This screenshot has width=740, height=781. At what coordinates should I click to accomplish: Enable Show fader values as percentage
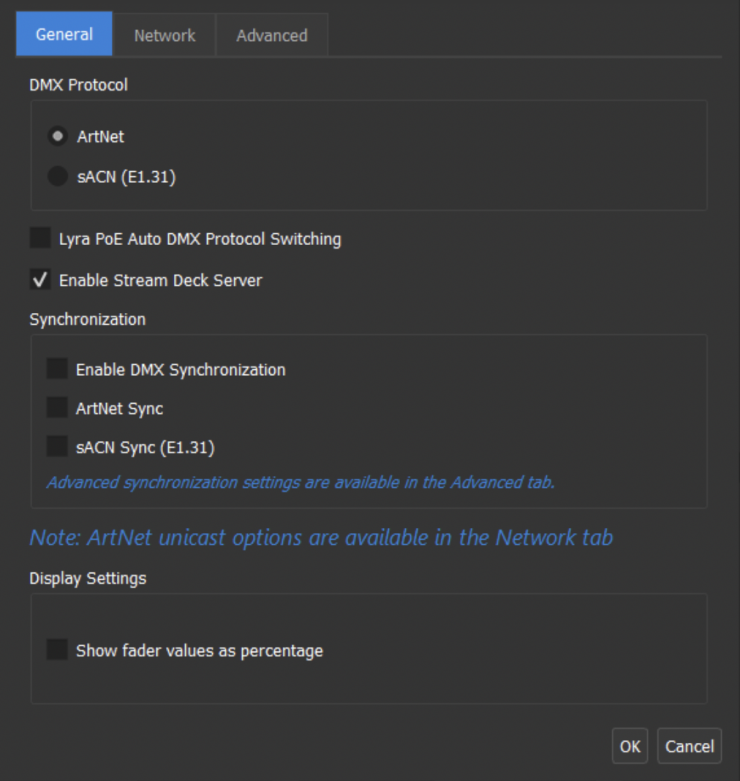click(57, 650)
